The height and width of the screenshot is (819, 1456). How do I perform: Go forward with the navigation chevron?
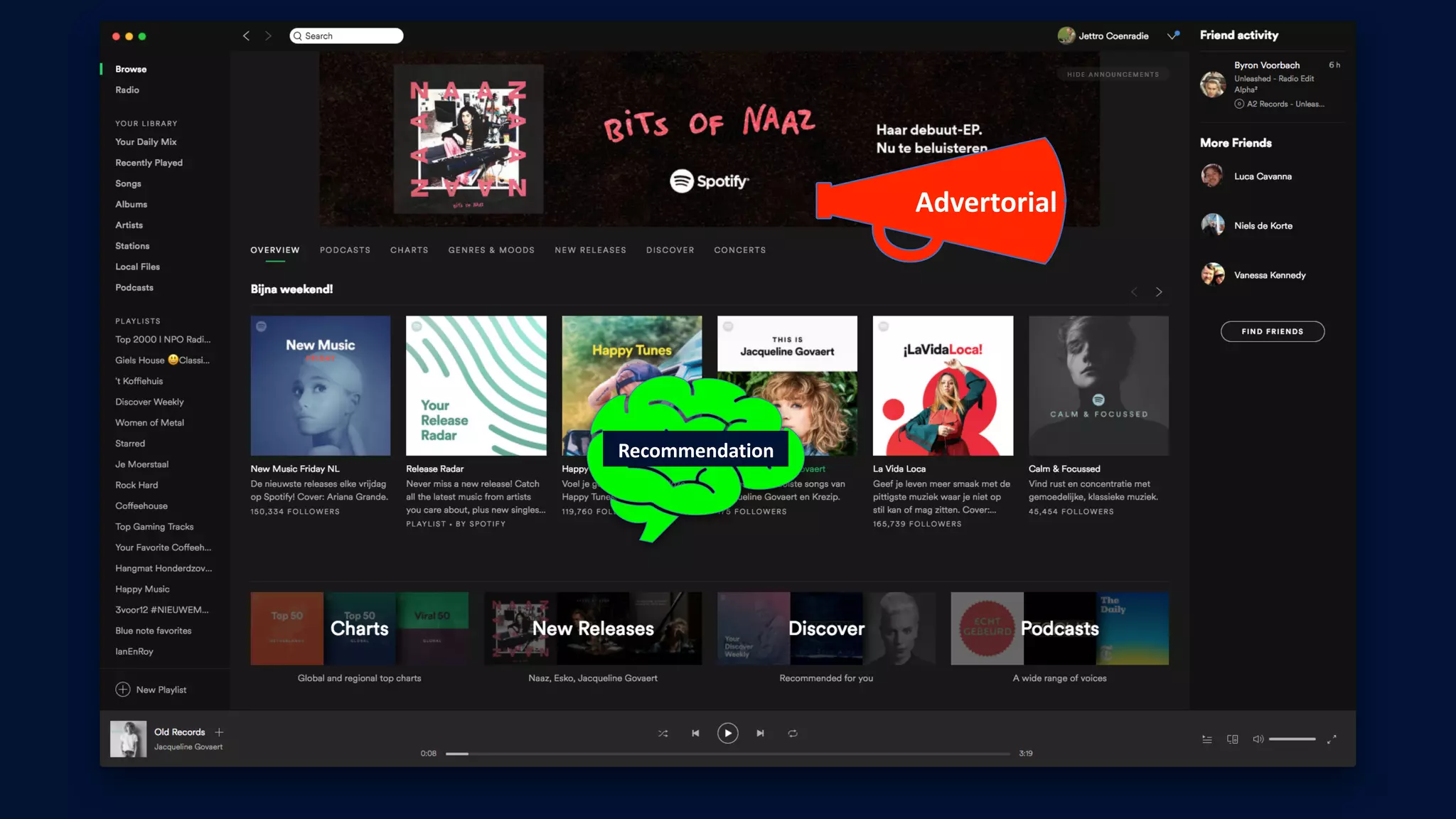pyautogui.click(x=268, y=36)
